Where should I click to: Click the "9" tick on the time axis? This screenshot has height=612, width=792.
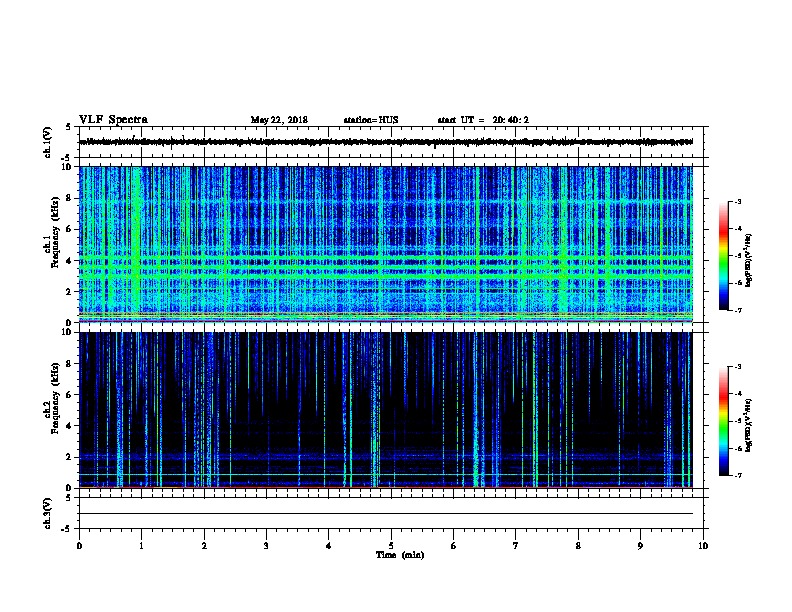pyautogui.click(x=640, y=546)
